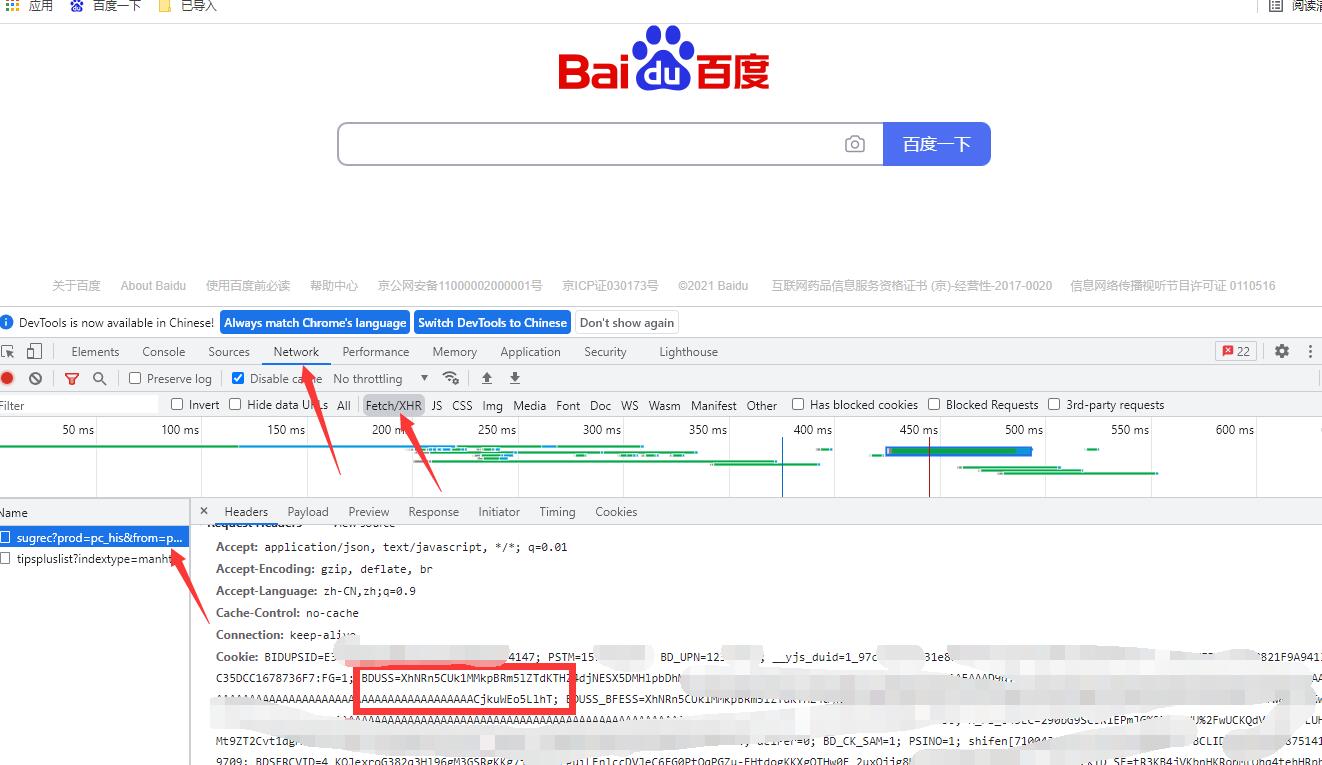Image resolution: width=1322 pixels, height=765 pixels.
Task: Enable the 3rd-party requests checkbox
Action: pos(1054,404)
